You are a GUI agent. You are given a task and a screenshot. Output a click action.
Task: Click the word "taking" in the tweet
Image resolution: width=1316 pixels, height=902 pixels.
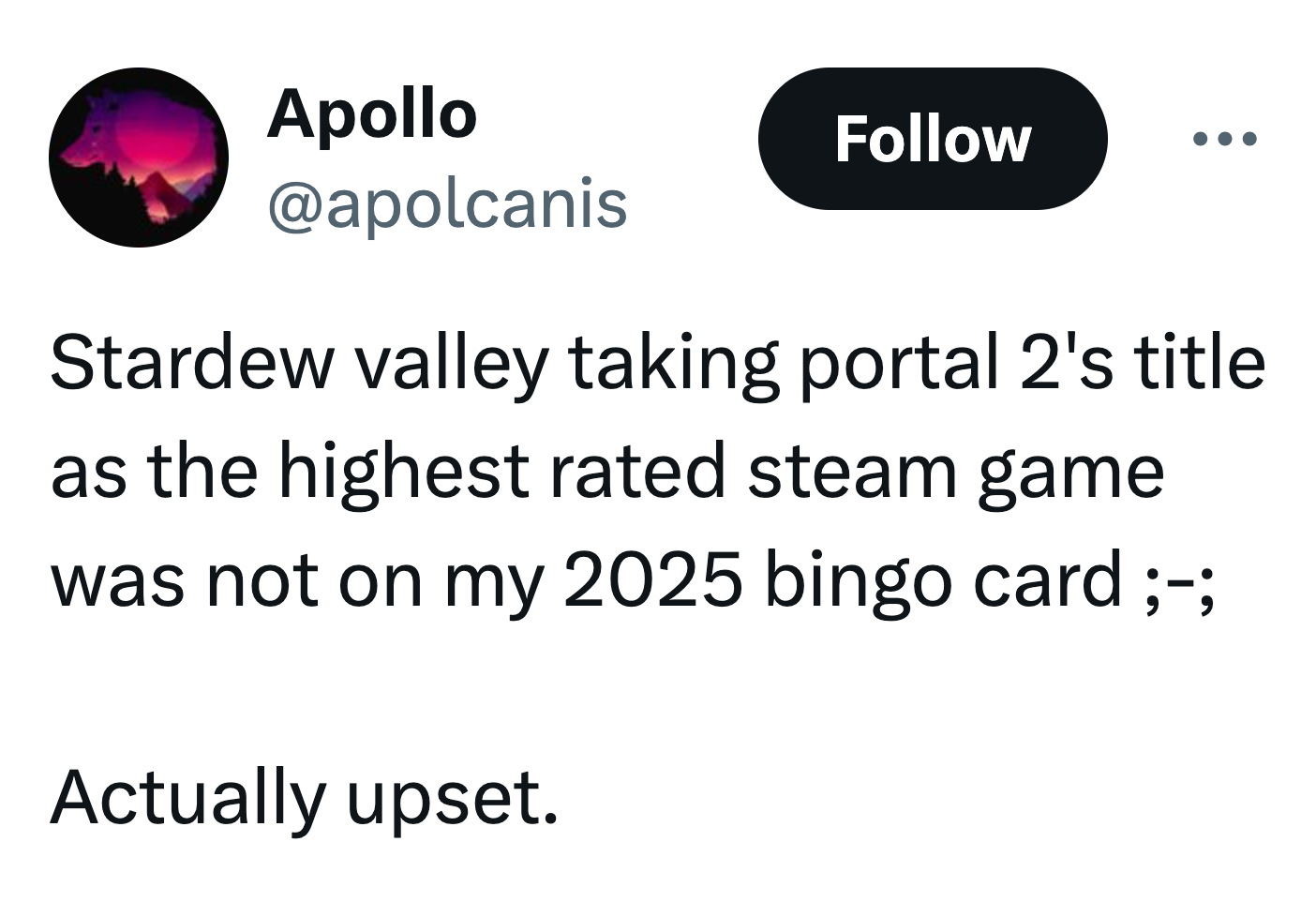coord(673,366)
